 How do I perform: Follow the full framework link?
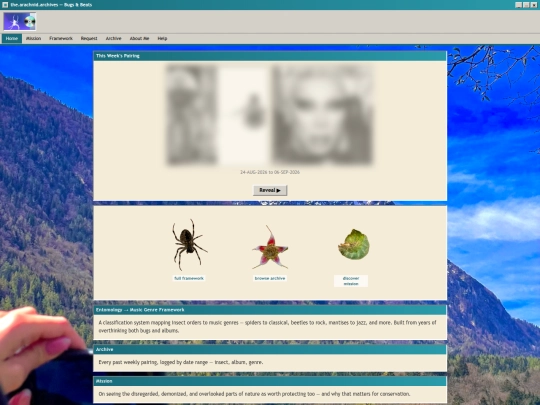coord(189,278)
